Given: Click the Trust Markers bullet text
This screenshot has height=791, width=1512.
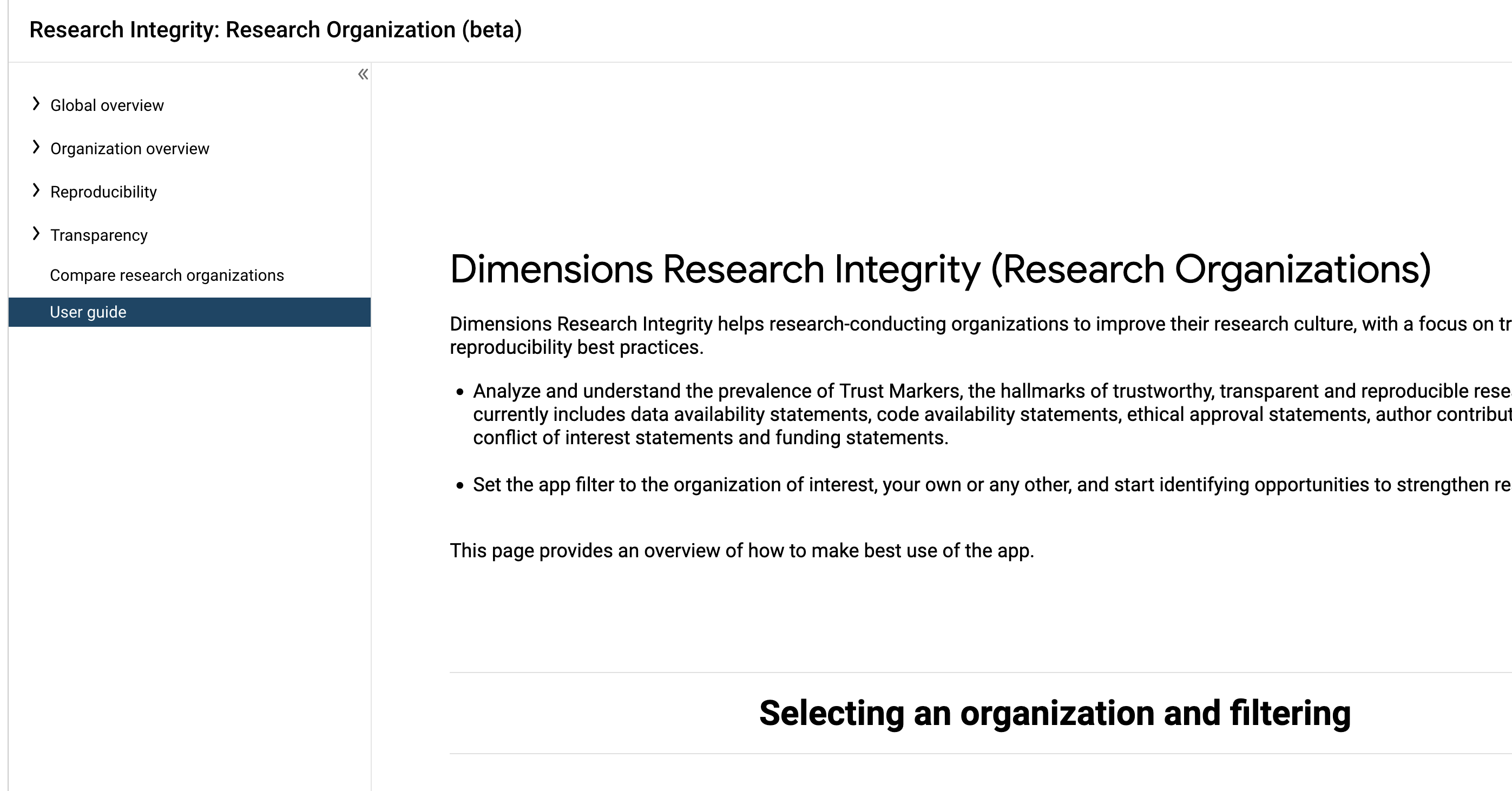Looking at the screenshot, I should pos(992,414).
